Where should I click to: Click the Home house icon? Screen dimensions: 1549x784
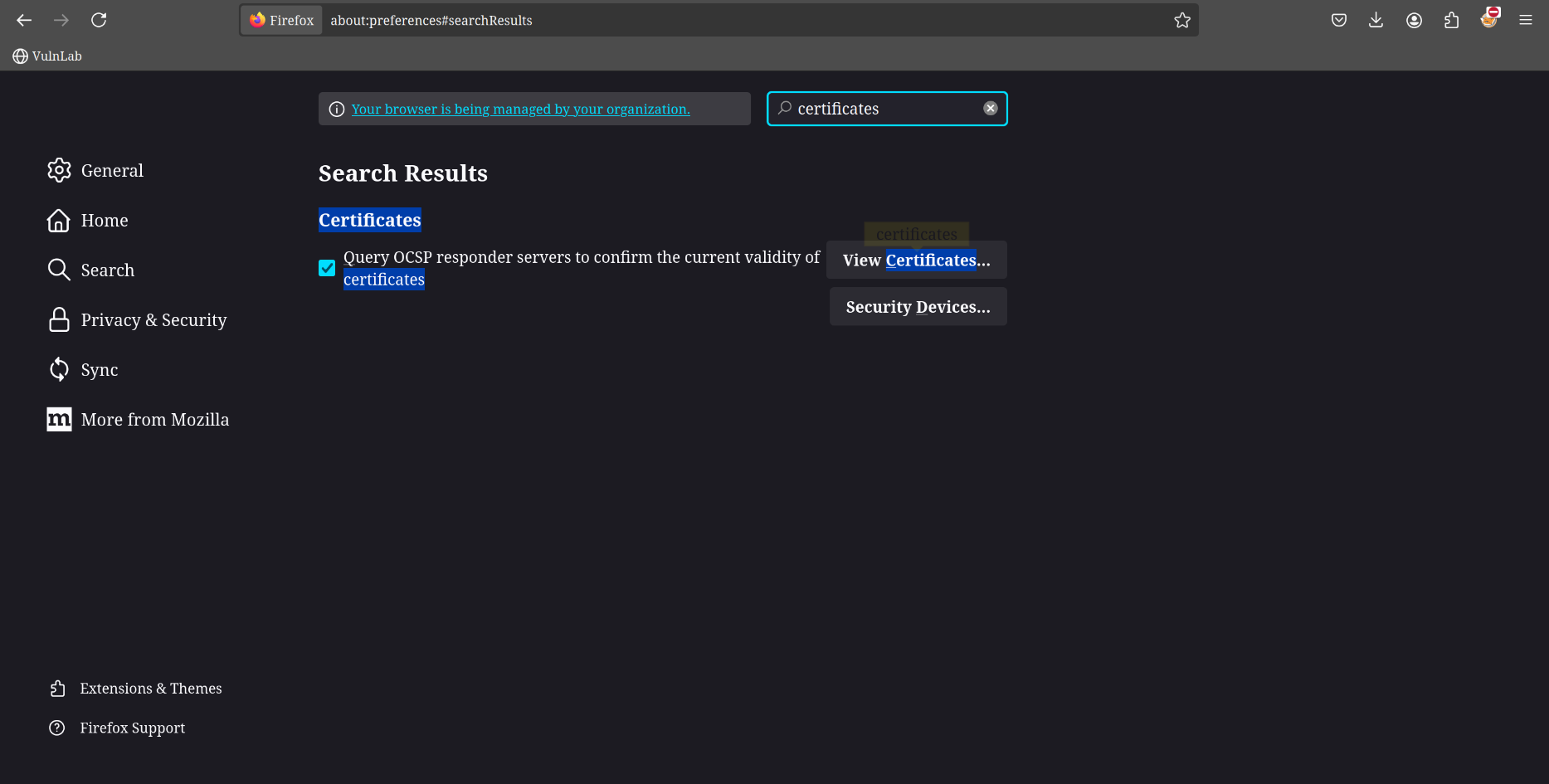(x=59, y=220)
